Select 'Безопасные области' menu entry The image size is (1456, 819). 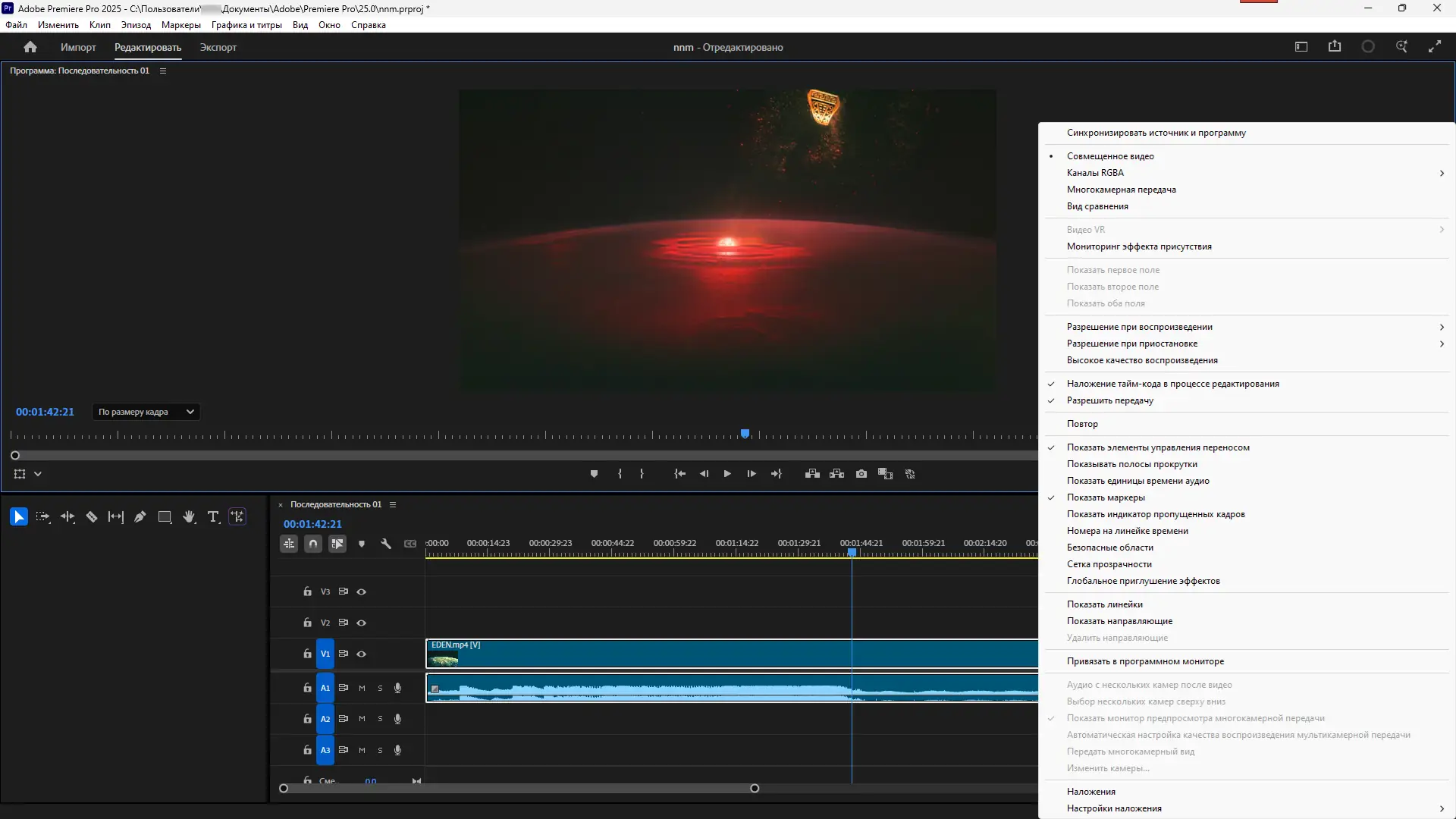tap(1109, 548)
